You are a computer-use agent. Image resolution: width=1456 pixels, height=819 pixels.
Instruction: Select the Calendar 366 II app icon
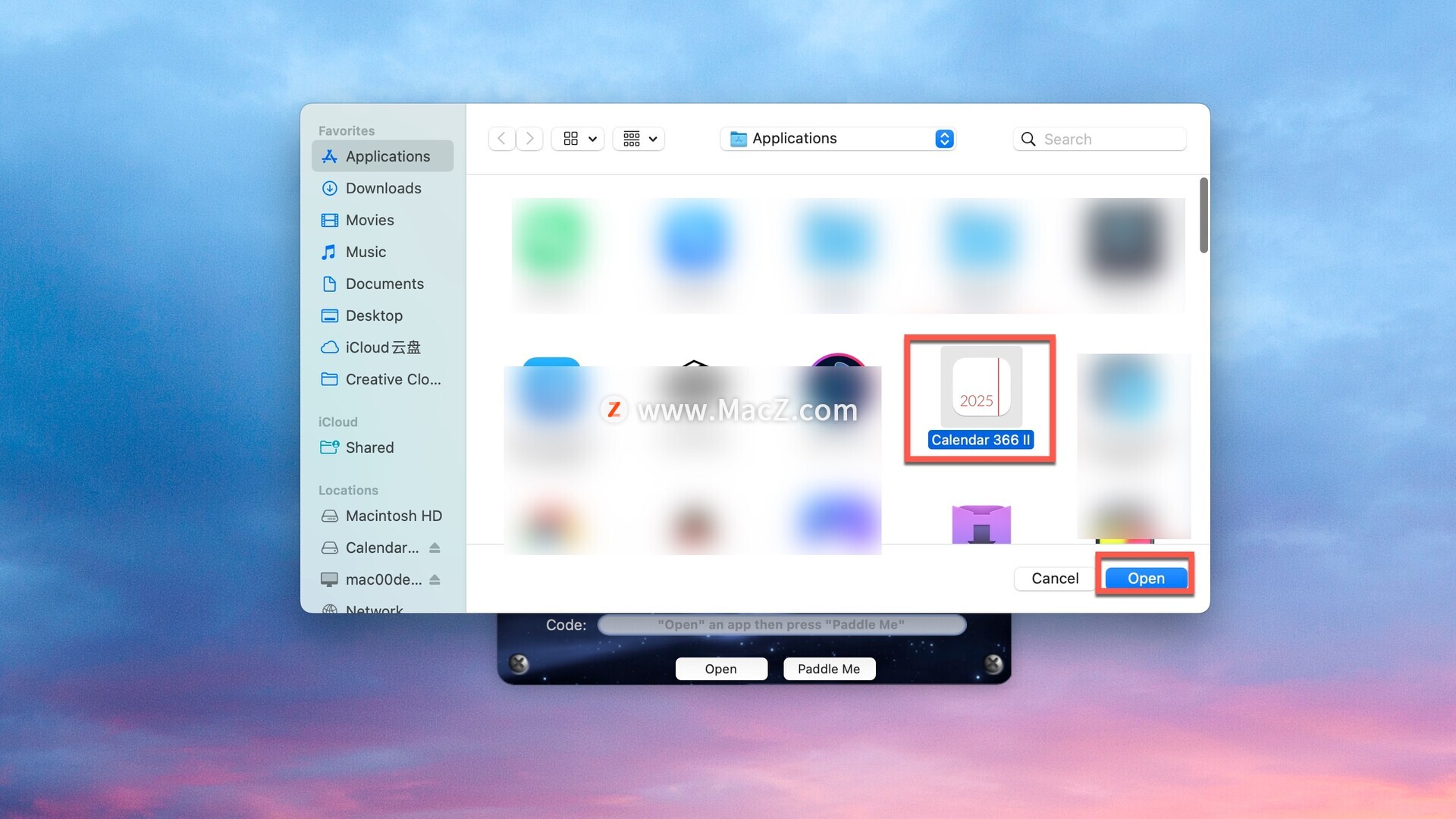[981, 386]
